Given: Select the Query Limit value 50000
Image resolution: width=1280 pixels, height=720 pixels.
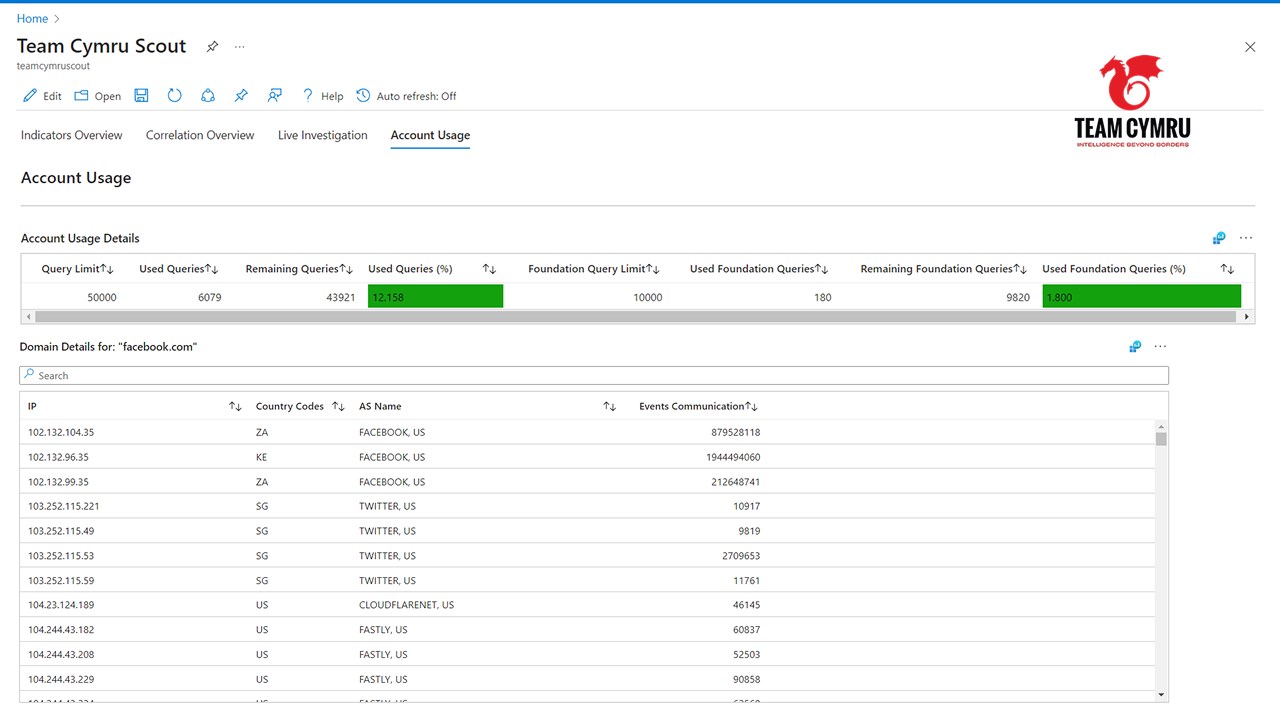Looking at the screenshot, I should click(x=101, y=297).
